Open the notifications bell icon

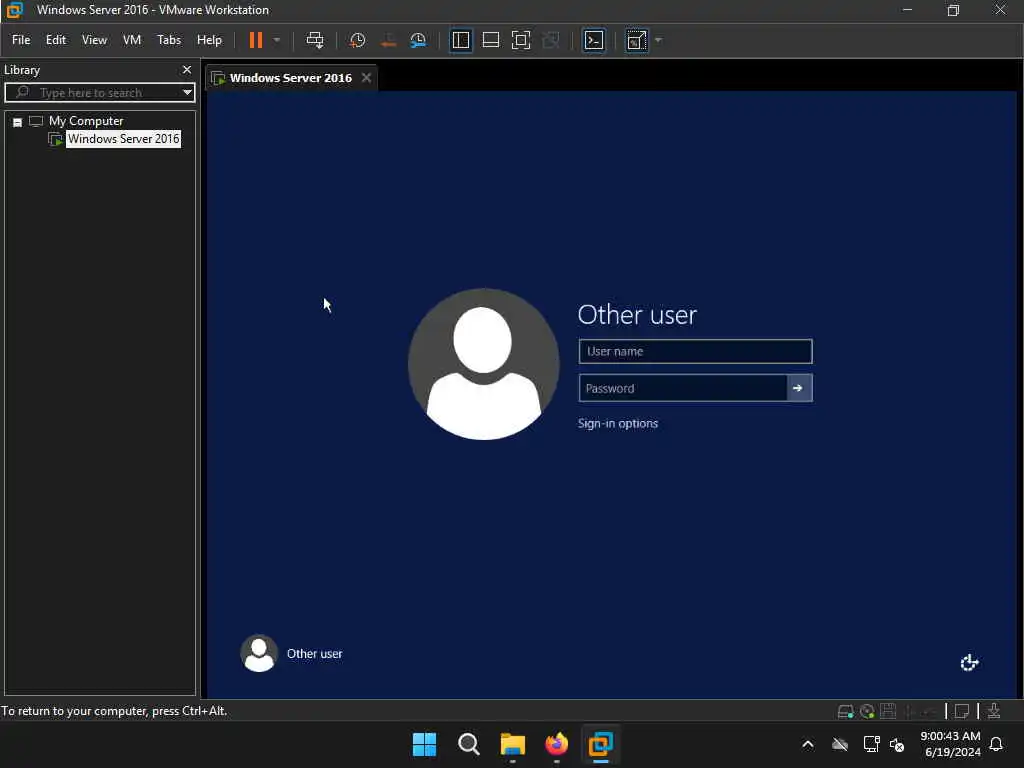click(x=996, y=744)
